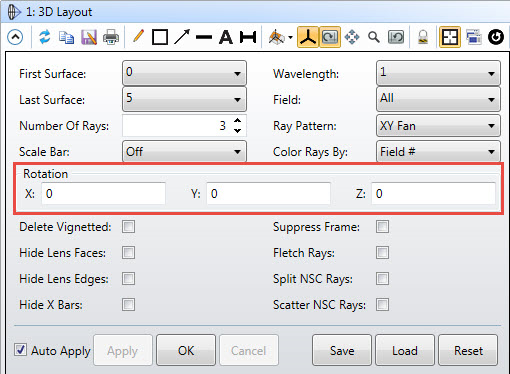Click the camera view orientation icon

[x=277, y=37]
